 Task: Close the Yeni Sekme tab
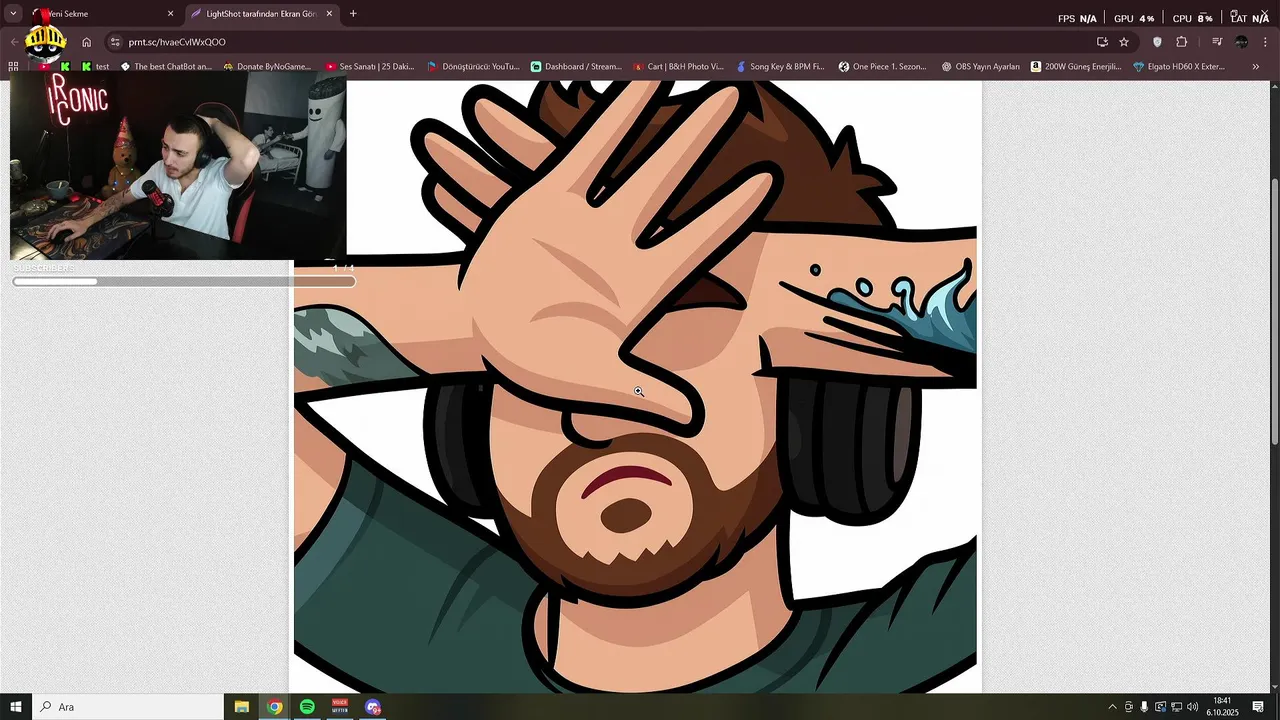pos(170,14)
